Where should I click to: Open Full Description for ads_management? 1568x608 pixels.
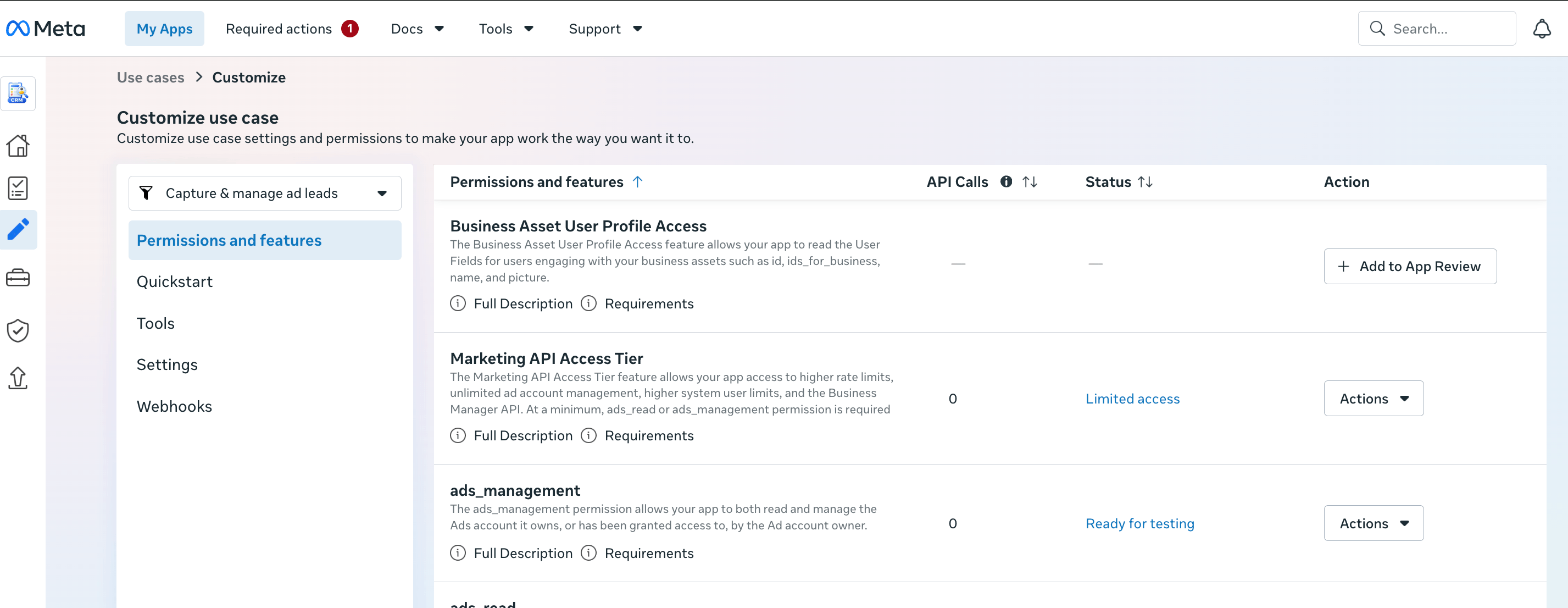click(x=523, y=553)
